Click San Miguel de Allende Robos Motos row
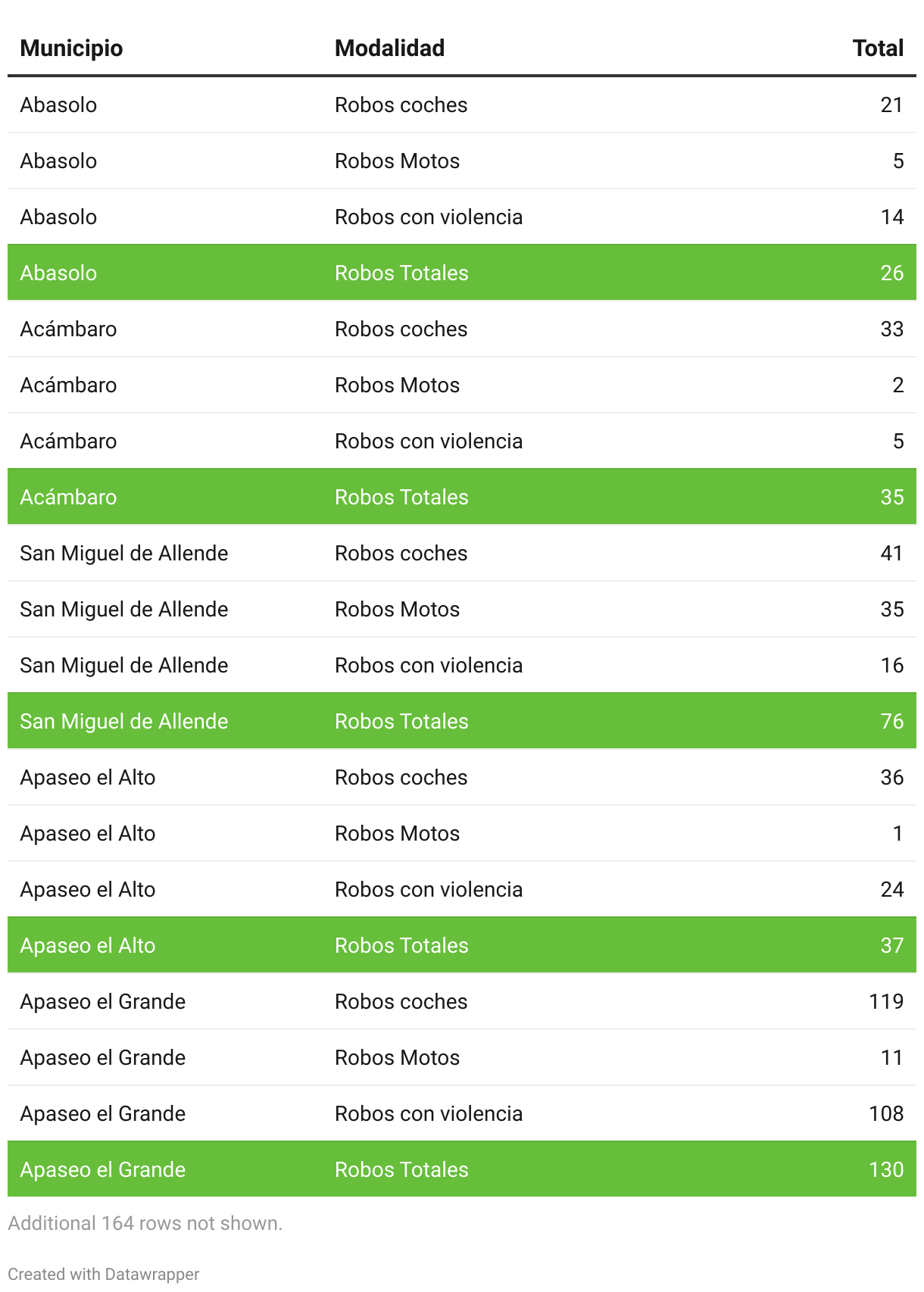924x1292 pixels. [x=461, y=609]
